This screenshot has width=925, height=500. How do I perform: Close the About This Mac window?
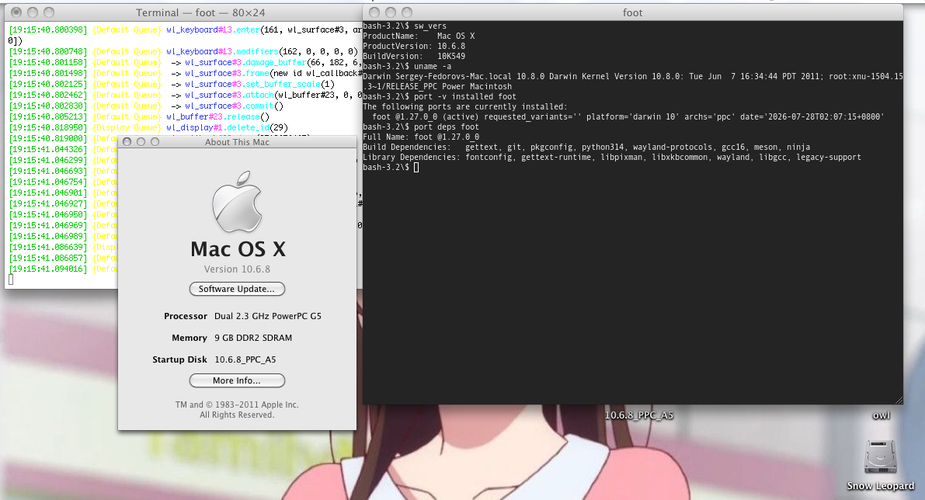(127, 142)
